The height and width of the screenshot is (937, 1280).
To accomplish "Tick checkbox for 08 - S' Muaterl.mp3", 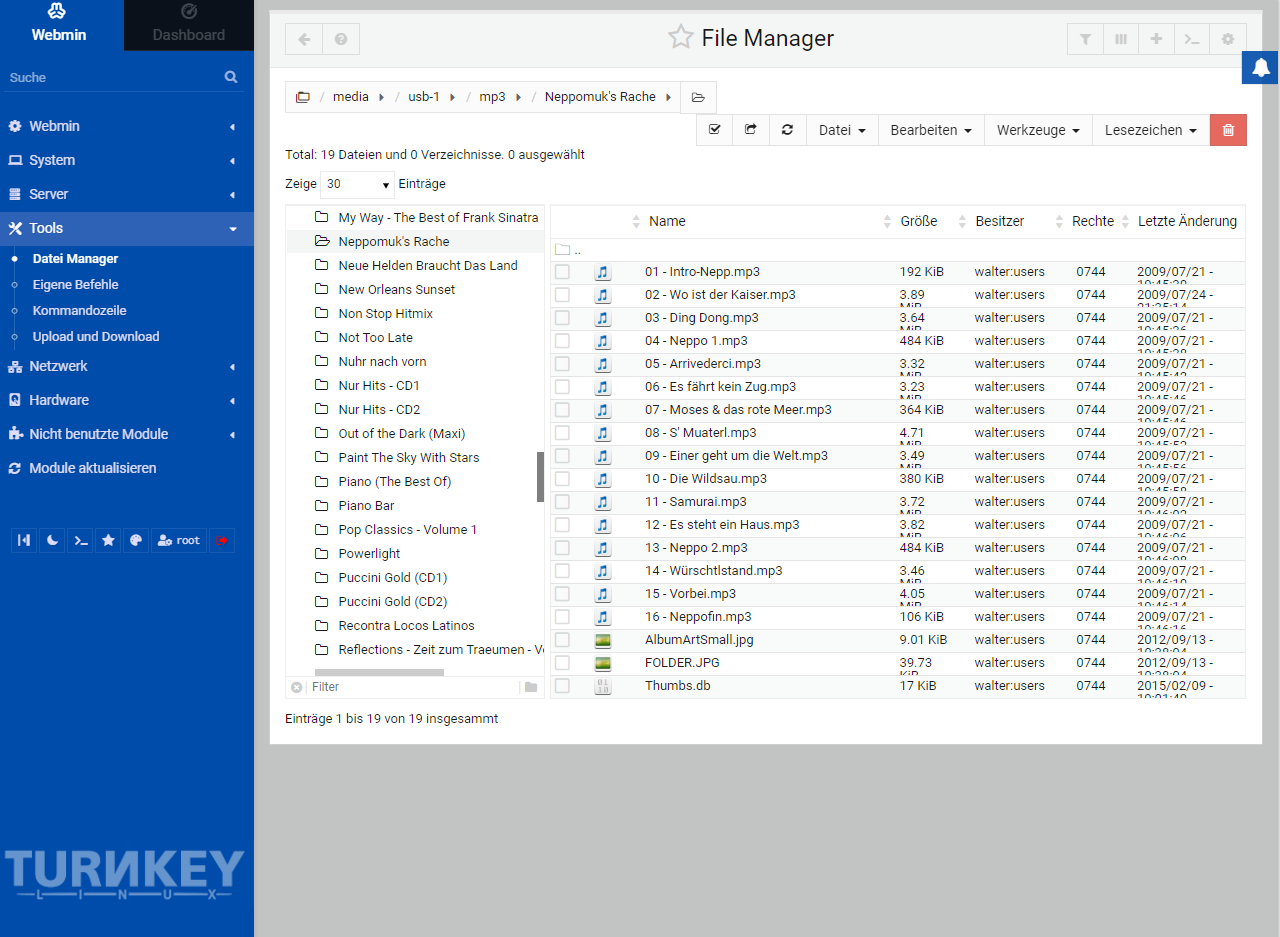I will pos(562,433).
